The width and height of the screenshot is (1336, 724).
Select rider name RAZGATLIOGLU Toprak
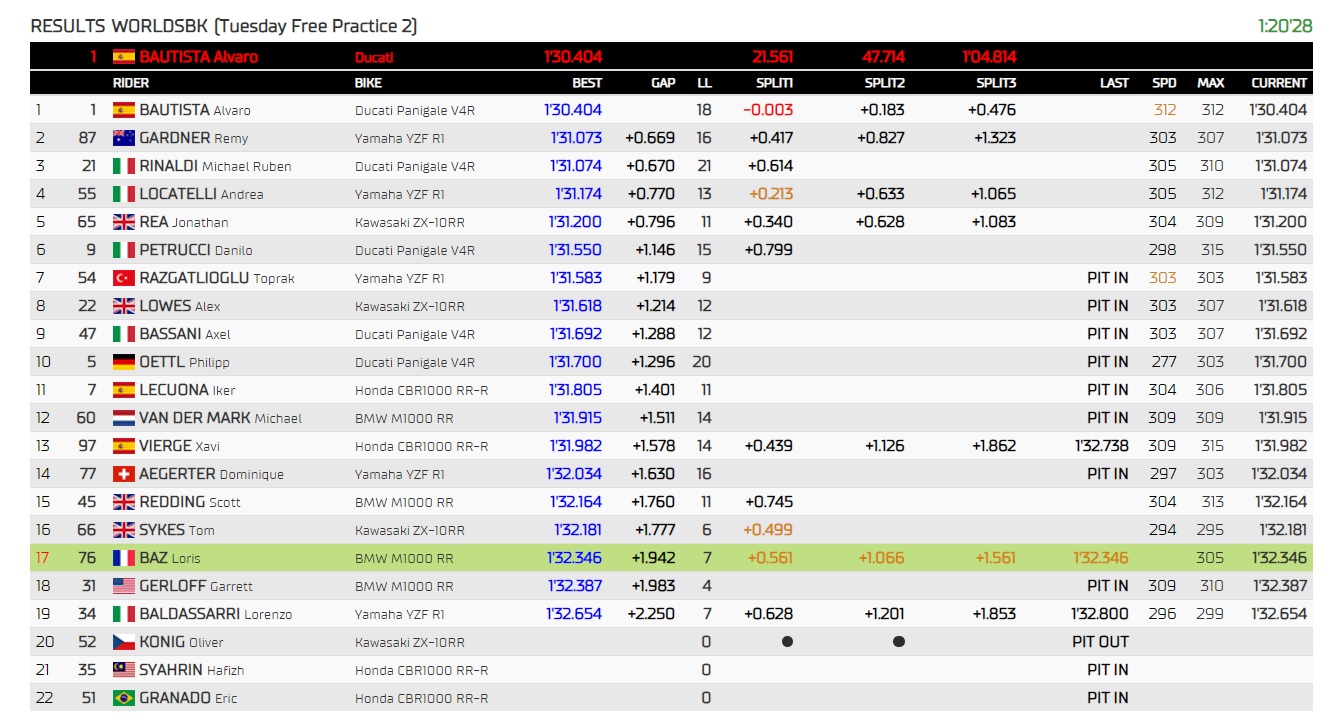[217, 278]
